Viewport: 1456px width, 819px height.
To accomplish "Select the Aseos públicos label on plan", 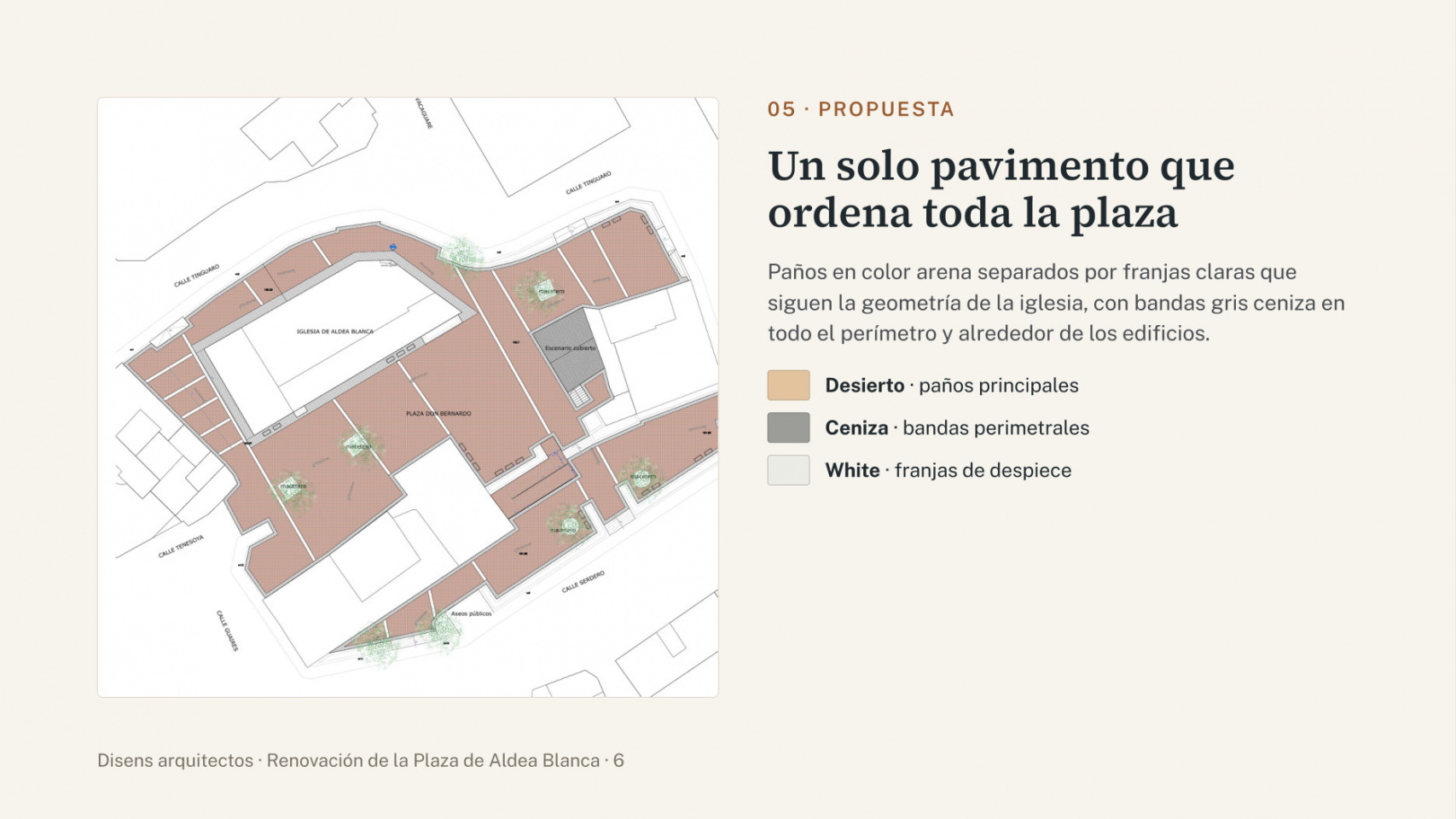I will coord(471,613).
